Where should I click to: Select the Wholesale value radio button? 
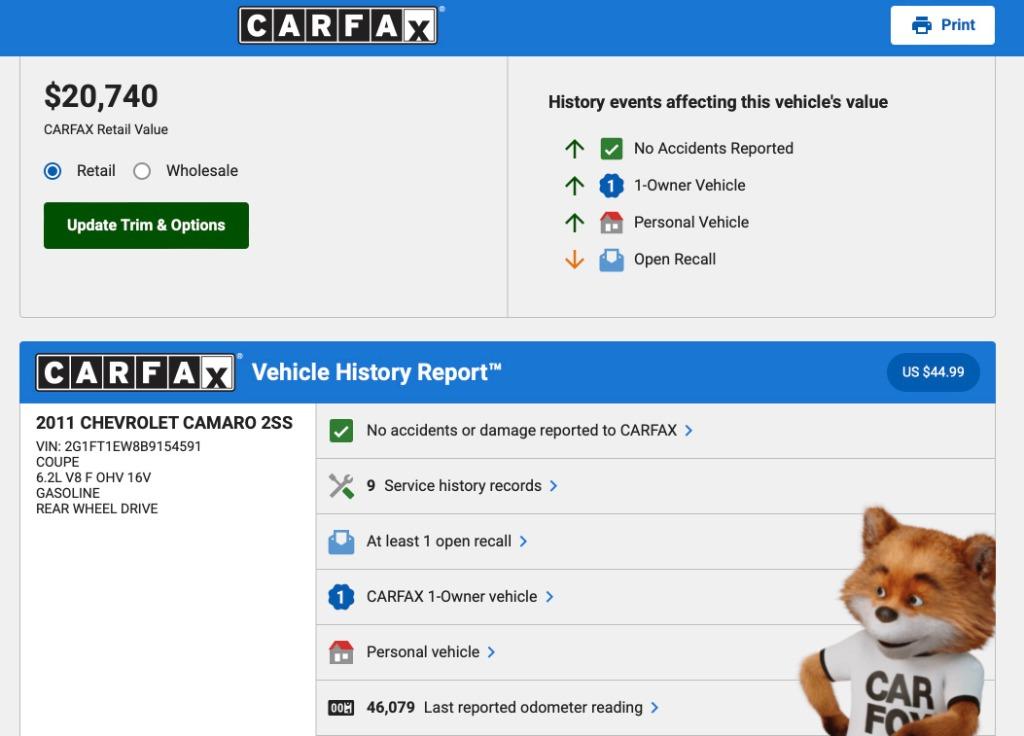(x=142, y=171)
